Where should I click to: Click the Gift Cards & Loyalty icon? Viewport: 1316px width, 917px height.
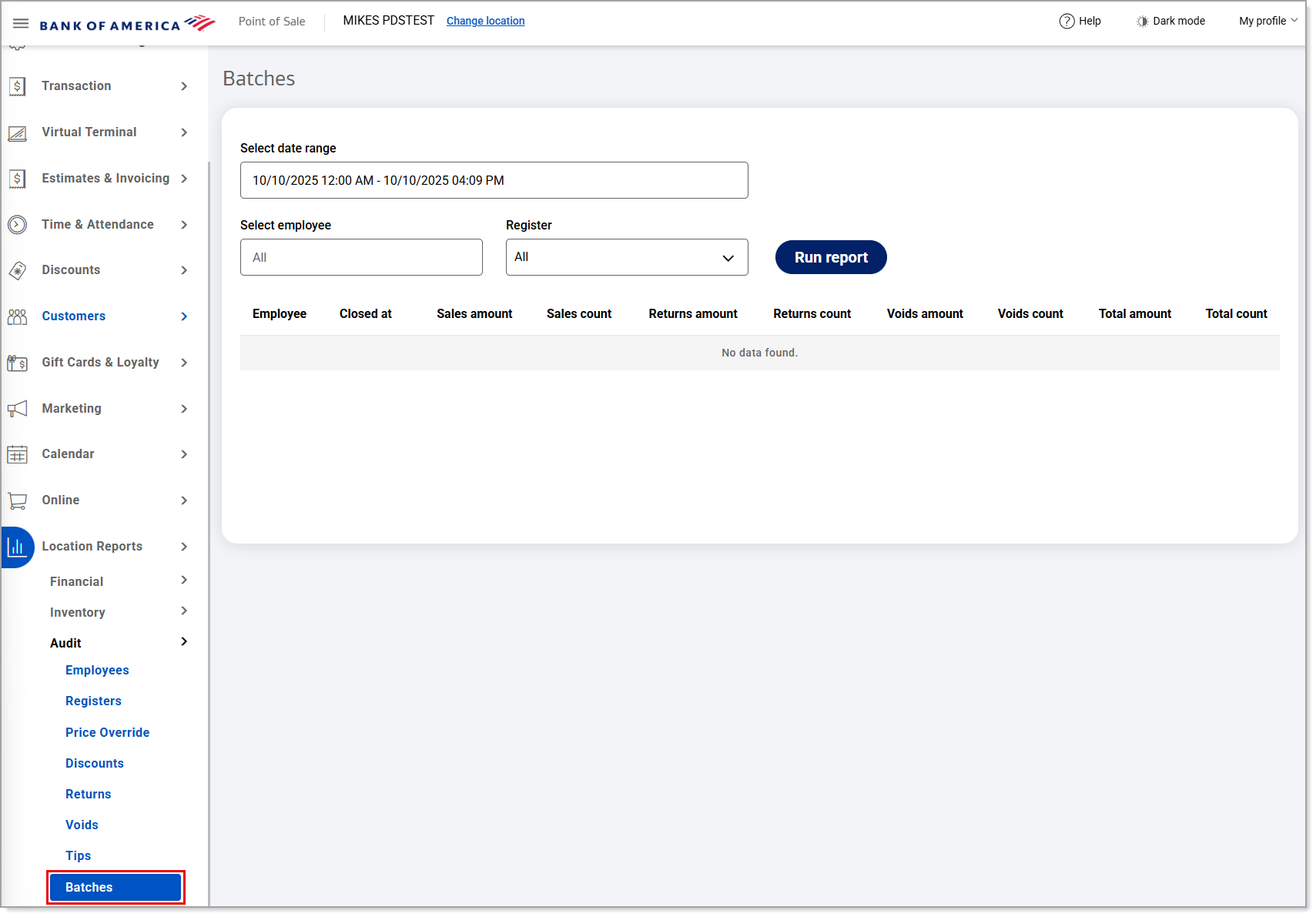pyautogui.click(x=18, y=363)
